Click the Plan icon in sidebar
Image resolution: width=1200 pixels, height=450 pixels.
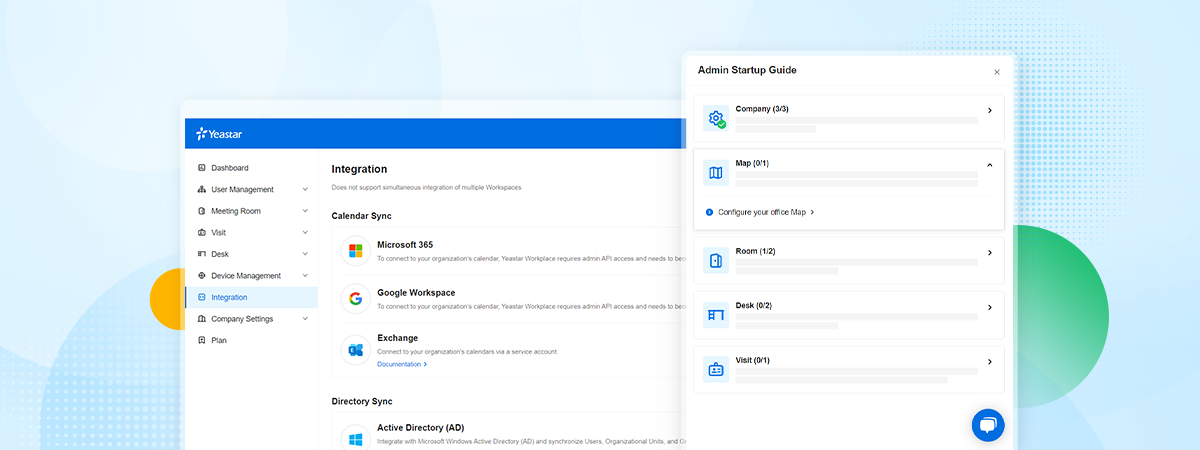(x=202, y=340)
